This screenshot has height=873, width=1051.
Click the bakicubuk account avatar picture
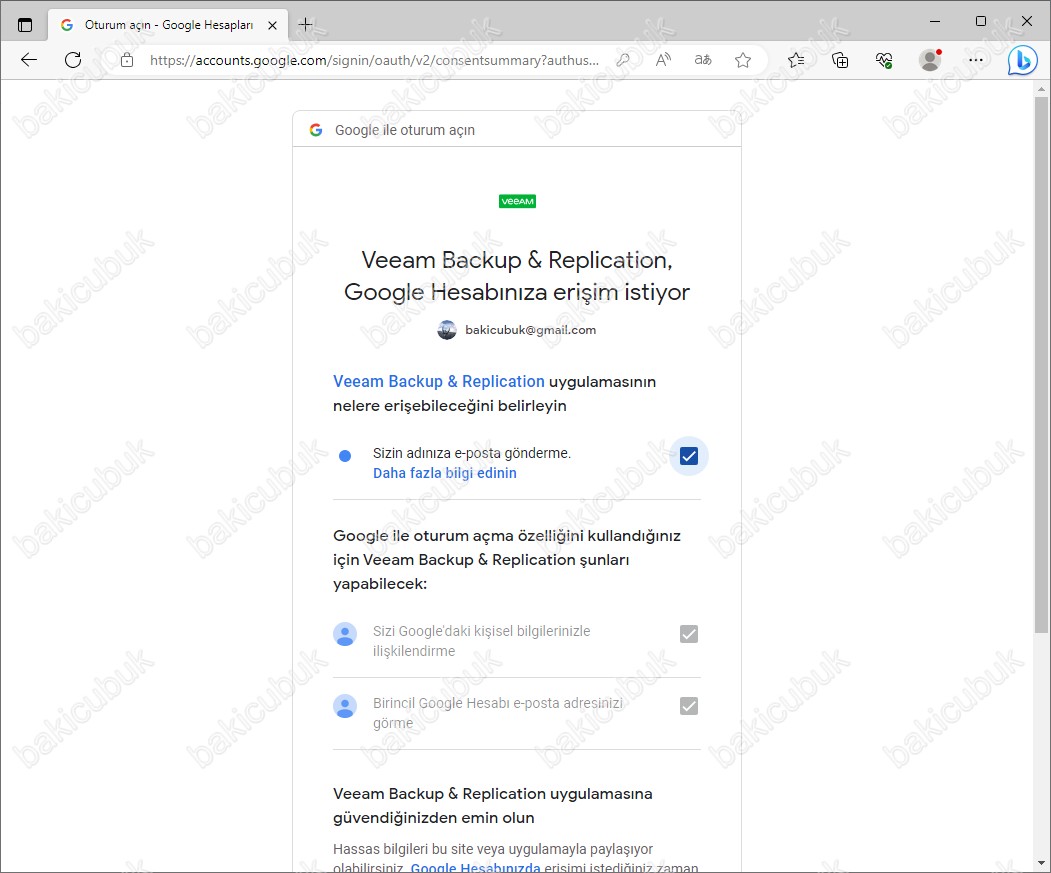coord(447,330)
